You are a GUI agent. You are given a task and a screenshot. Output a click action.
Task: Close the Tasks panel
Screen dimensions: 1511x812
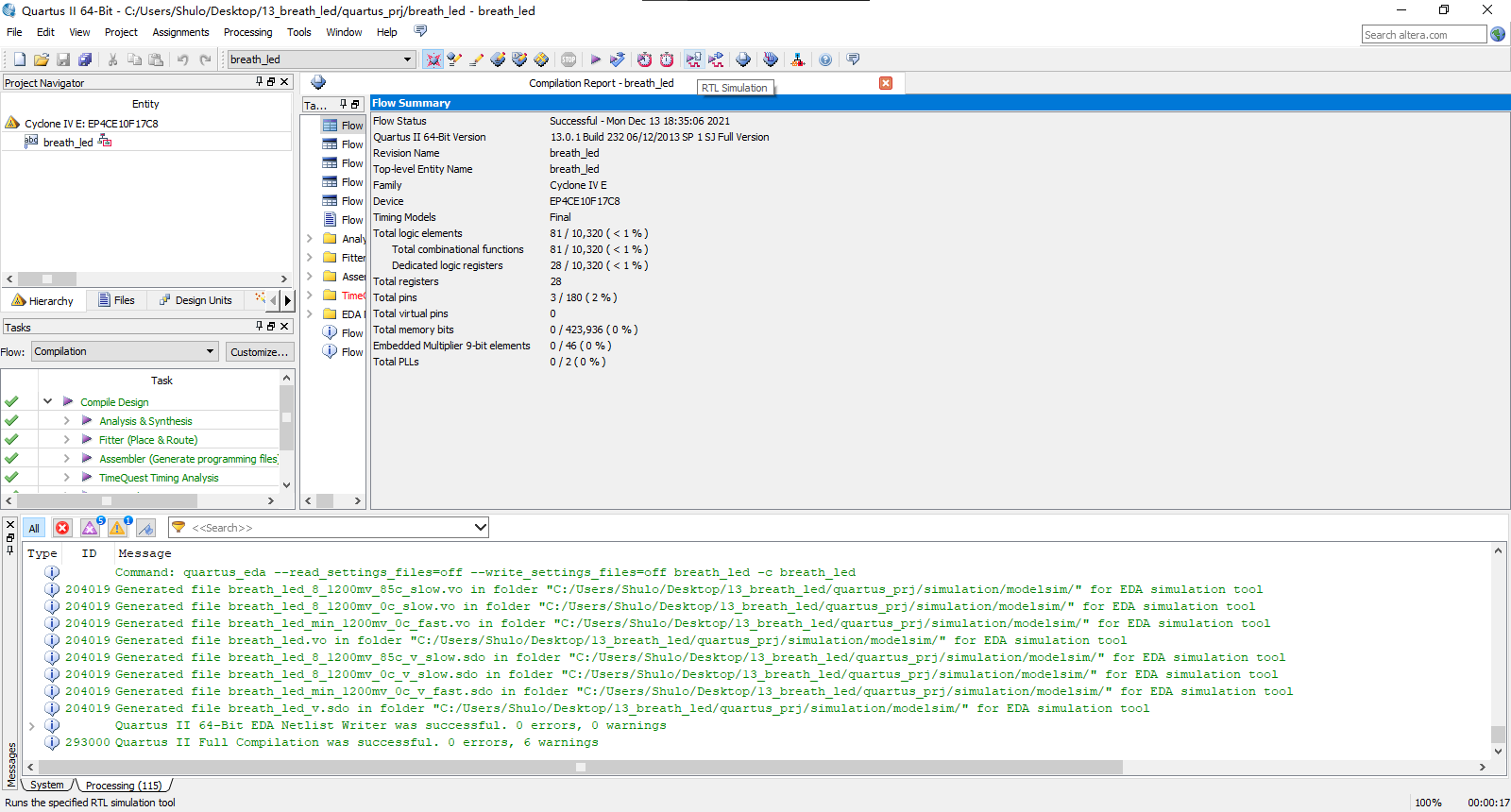(x=283, y=326)
